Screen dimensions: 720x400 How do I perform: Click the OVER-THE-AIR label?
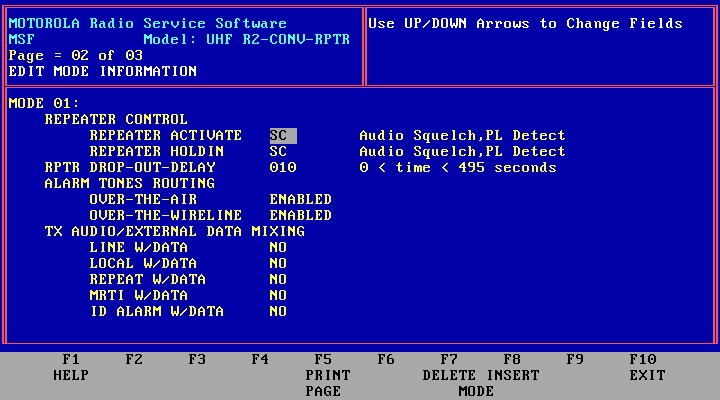(143, 199)
